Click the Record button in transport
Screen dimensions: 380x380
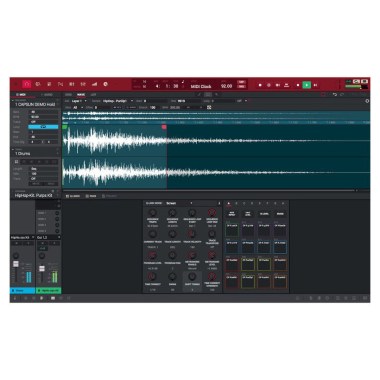[x=260, y=85]
